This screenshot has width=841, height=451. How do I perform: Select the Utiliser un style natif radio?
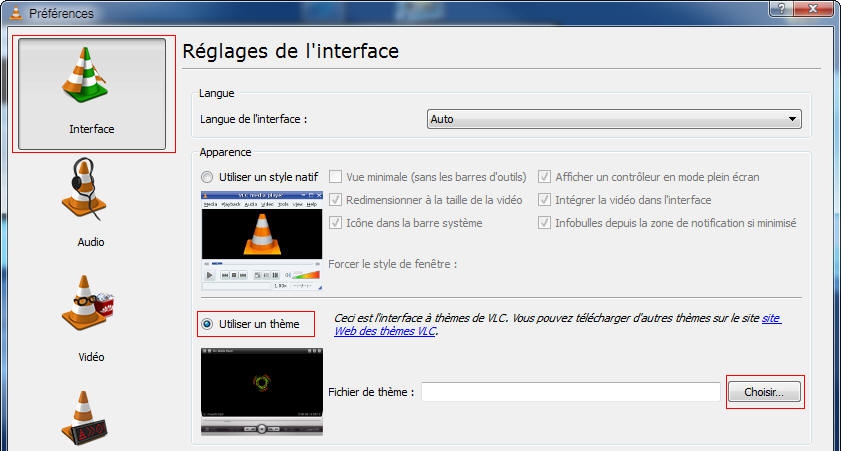pyautogui.click(x=206, y=177)
